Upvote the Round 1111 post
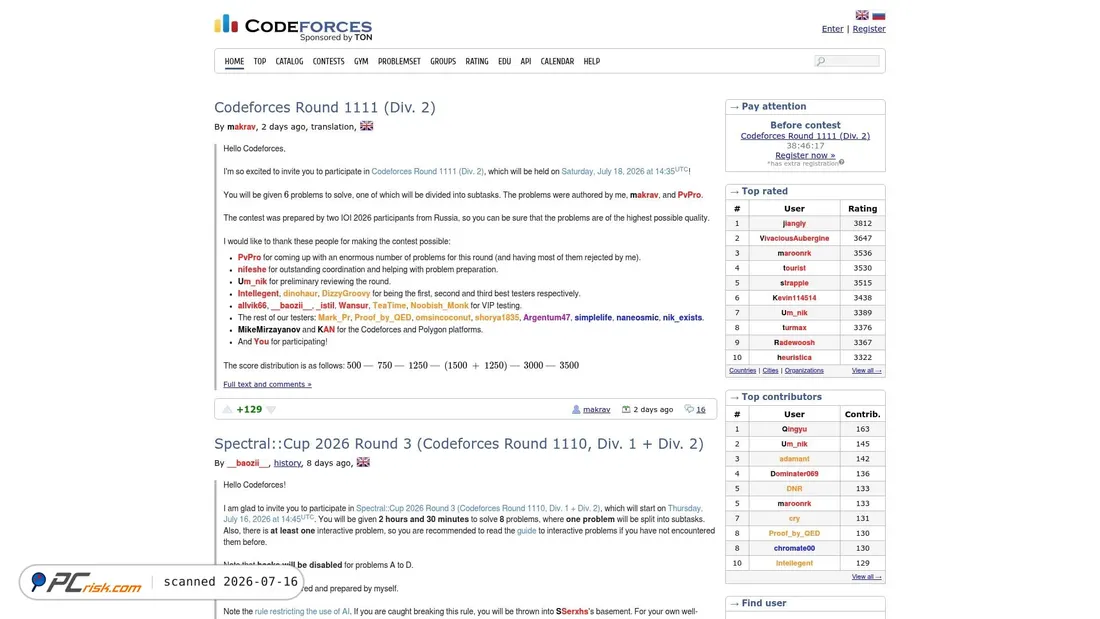 click(x=227, y=409)
